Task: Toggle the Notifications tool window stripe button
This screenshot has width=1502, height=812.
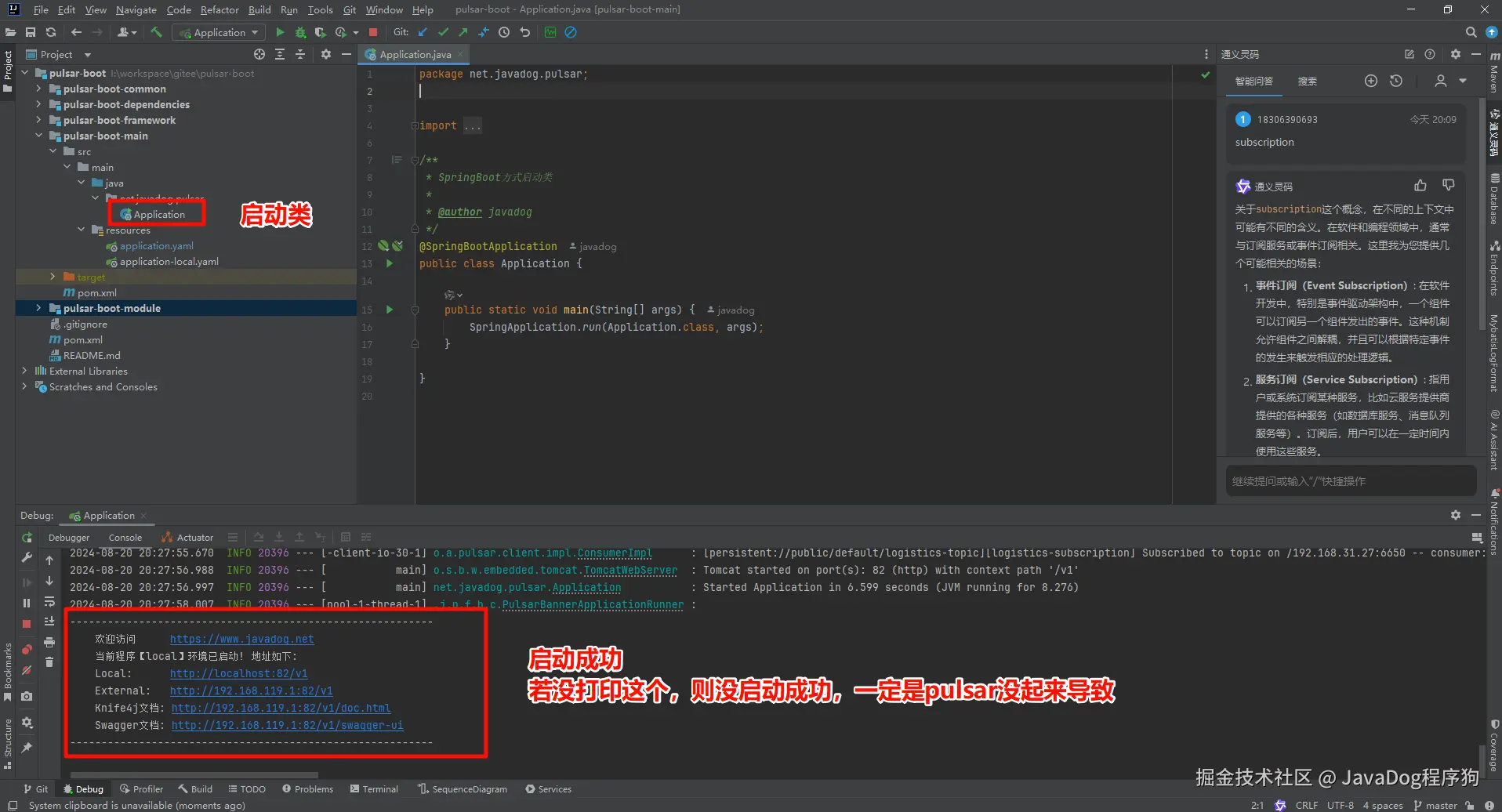Action: point(1494,523)
